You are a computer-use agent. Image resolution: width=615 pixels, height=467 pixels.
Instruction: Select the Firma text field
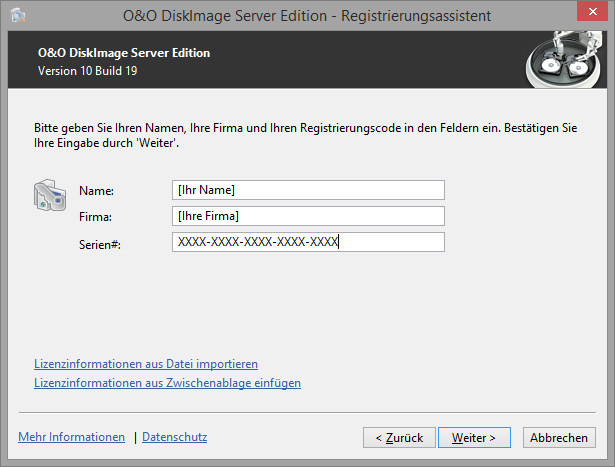point(308,216)
